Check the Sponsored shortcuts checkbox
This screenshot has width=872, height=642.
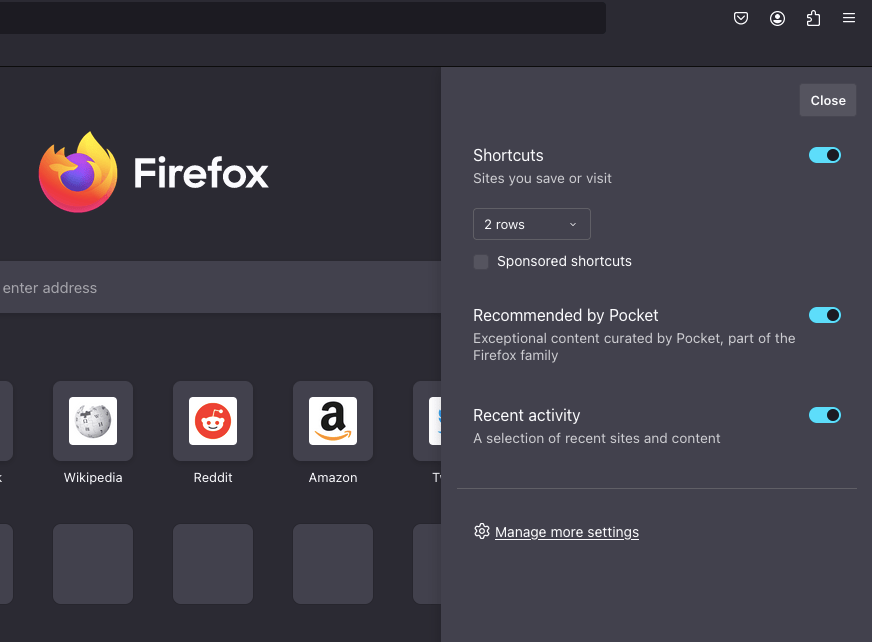click(481, 261)
